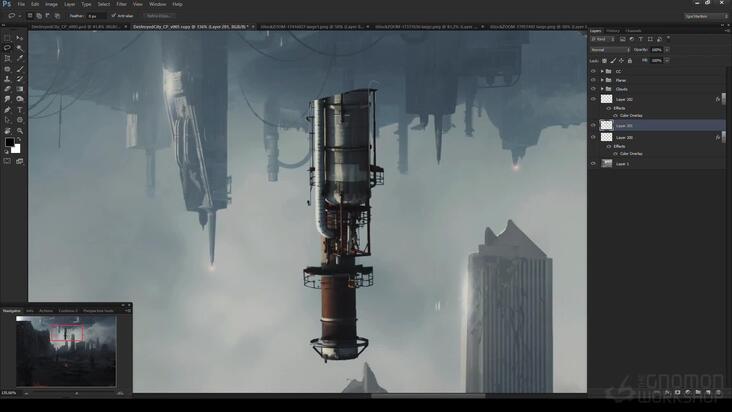Image resolution: width=732 pixels, height=412 pixels.
Task: Select the Path Selection tool
Action: [7, 120]
